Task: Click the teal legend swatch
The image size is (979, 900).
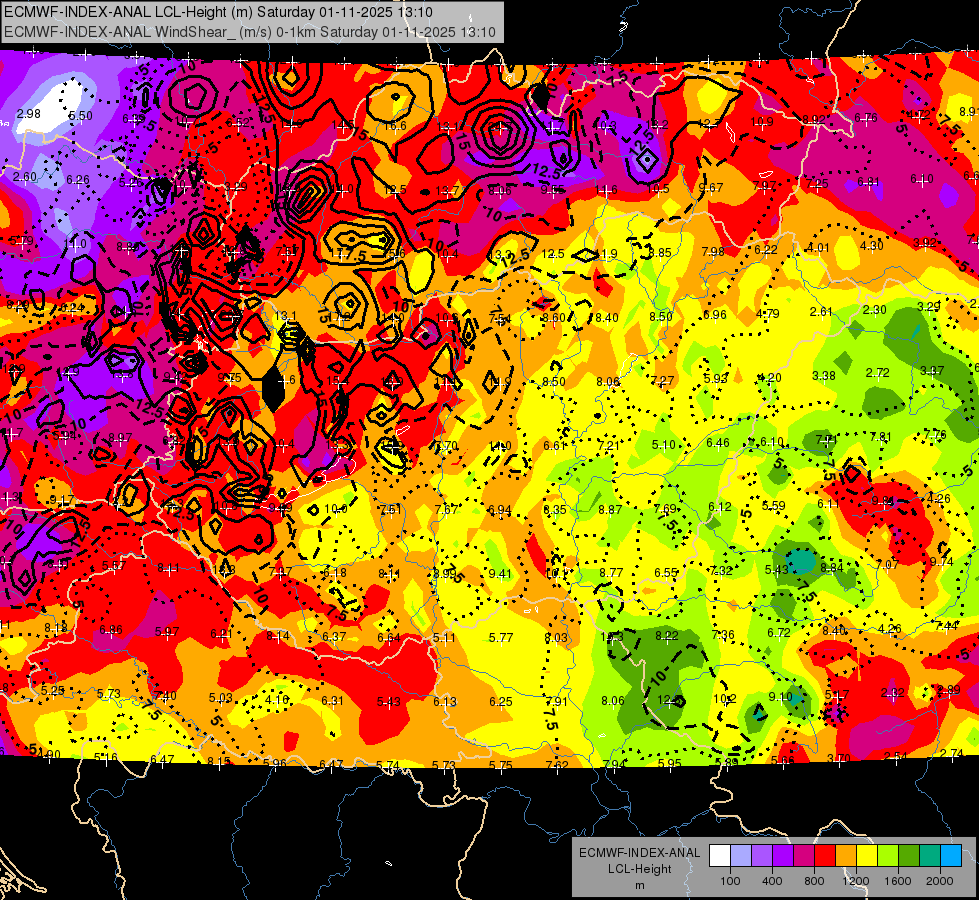Action: 929,856
